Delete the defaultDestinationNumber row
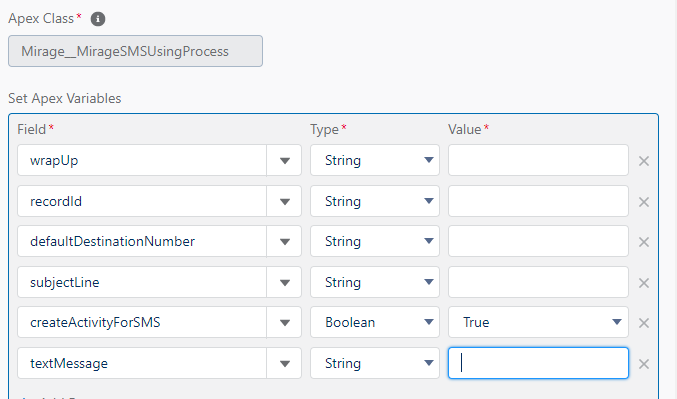The height and width of the screenshot is (399, 677). point(644,242)
